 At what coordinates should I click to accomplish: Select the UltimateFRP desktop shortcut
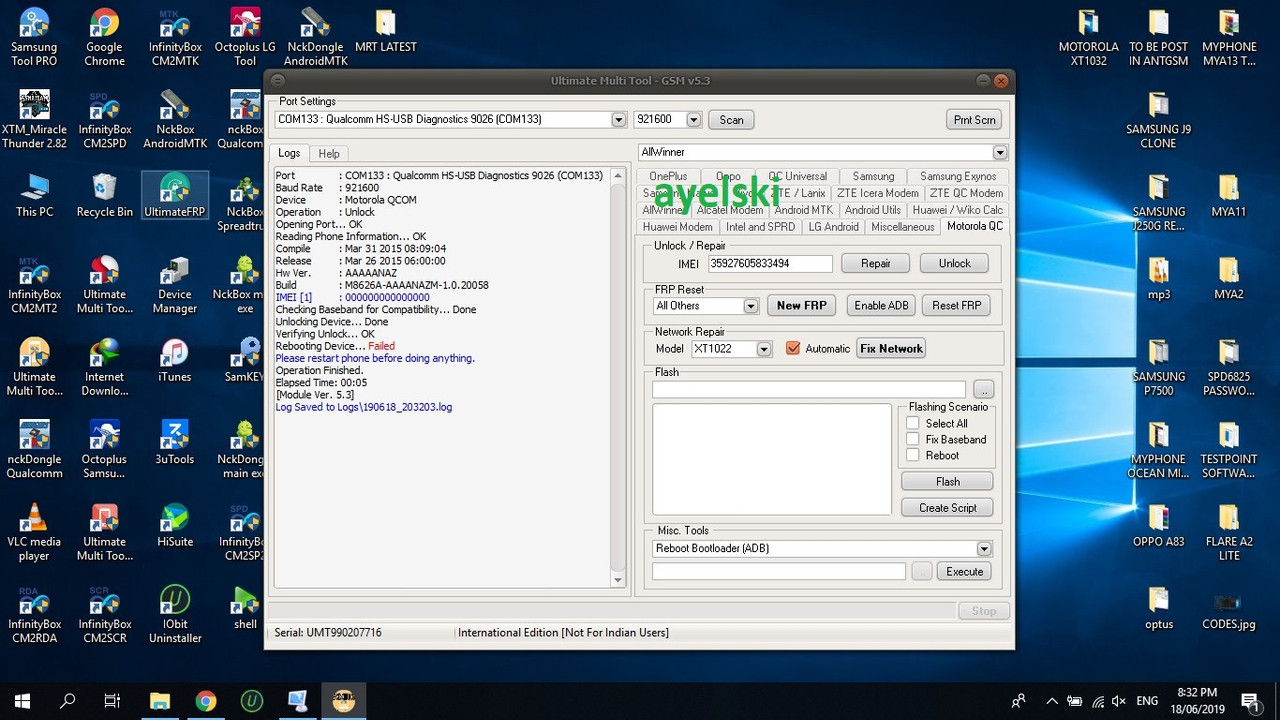[175, 195]
